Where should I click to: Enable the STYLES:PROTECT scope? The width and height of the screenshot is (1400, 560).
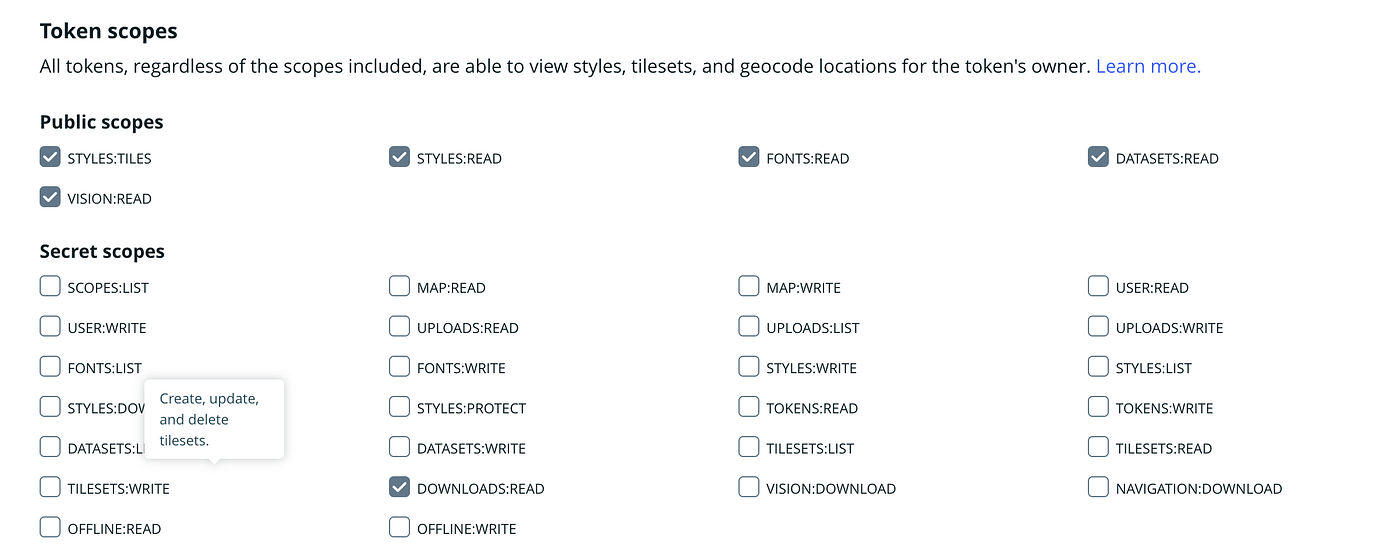point(399,407)
